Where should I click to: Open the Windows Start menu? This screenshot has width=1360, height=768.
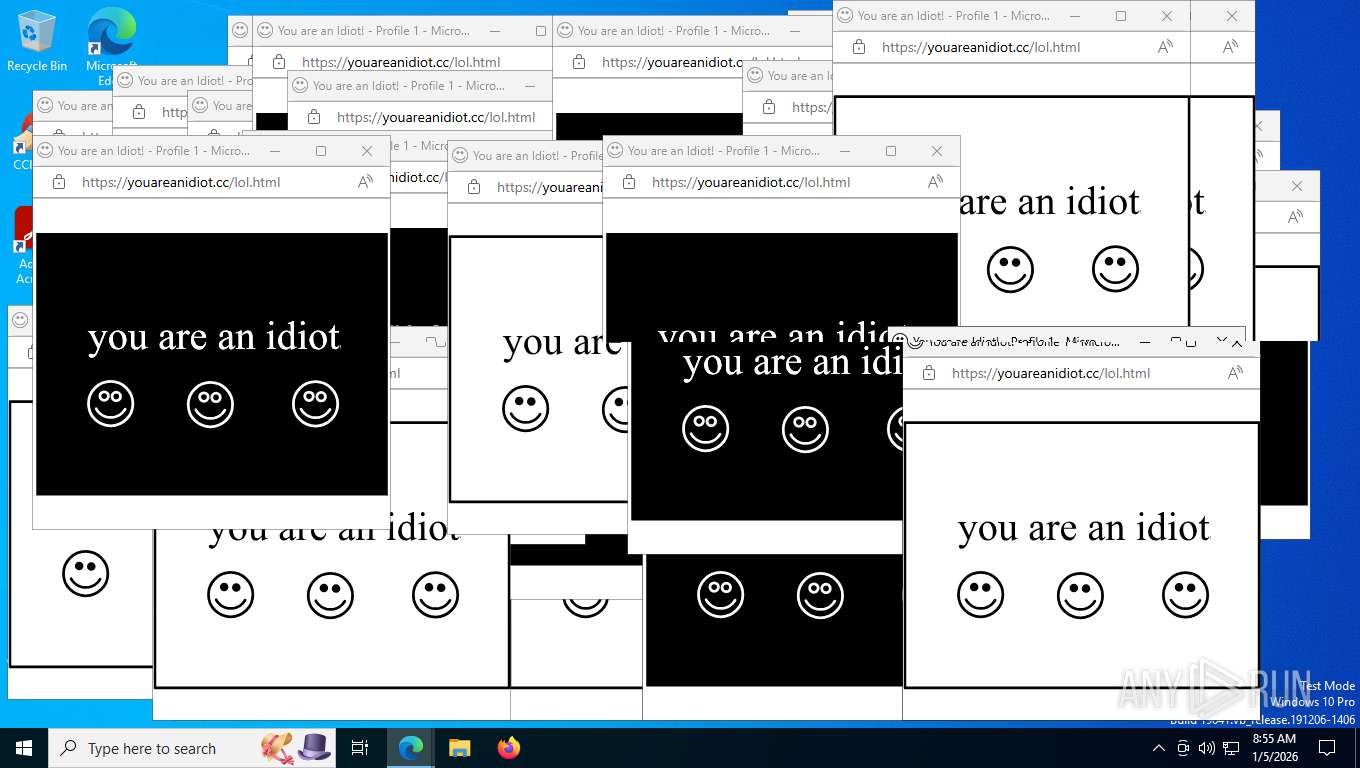point(24,748)
